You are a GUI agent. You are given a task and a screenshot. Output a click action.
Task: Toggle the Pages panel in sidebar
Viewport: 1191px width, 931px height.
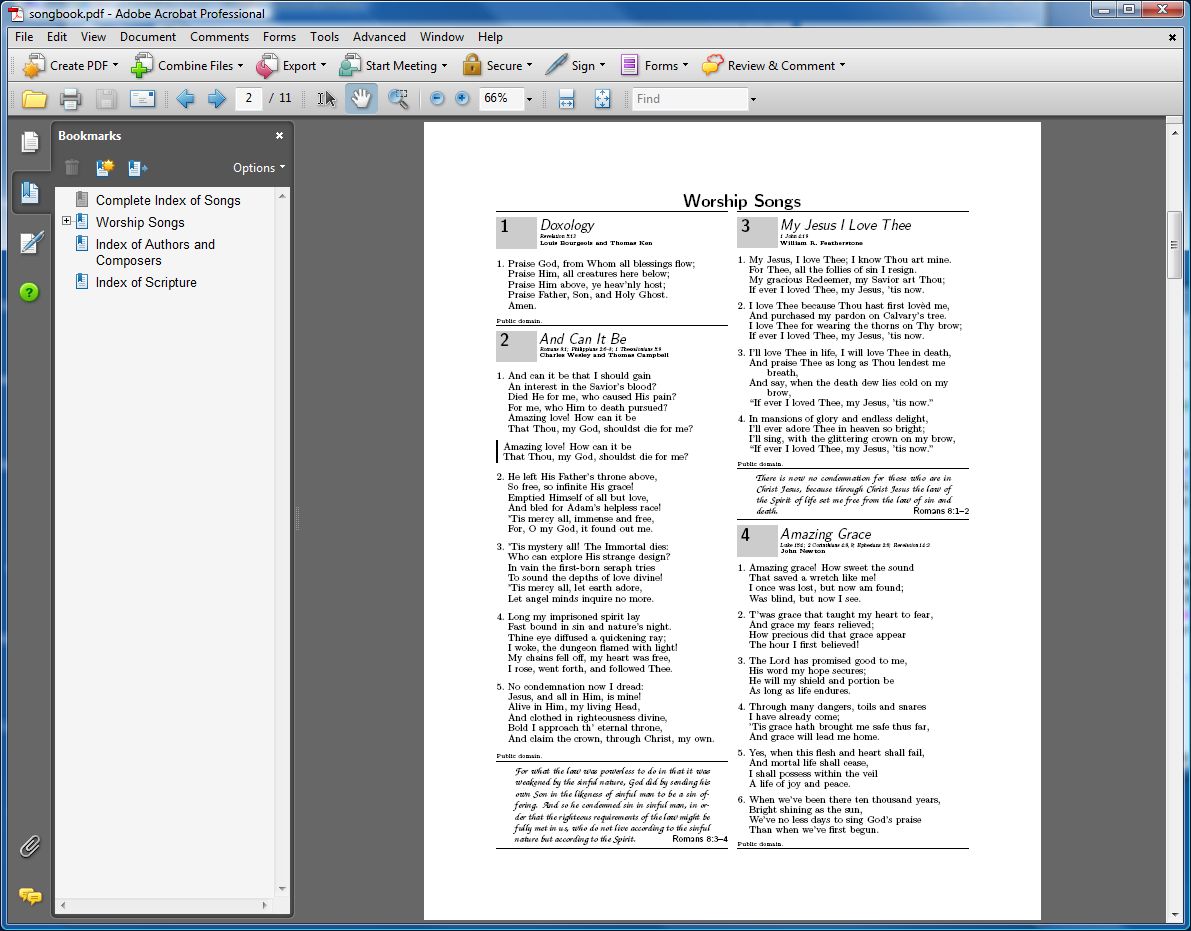pos(30,142)
